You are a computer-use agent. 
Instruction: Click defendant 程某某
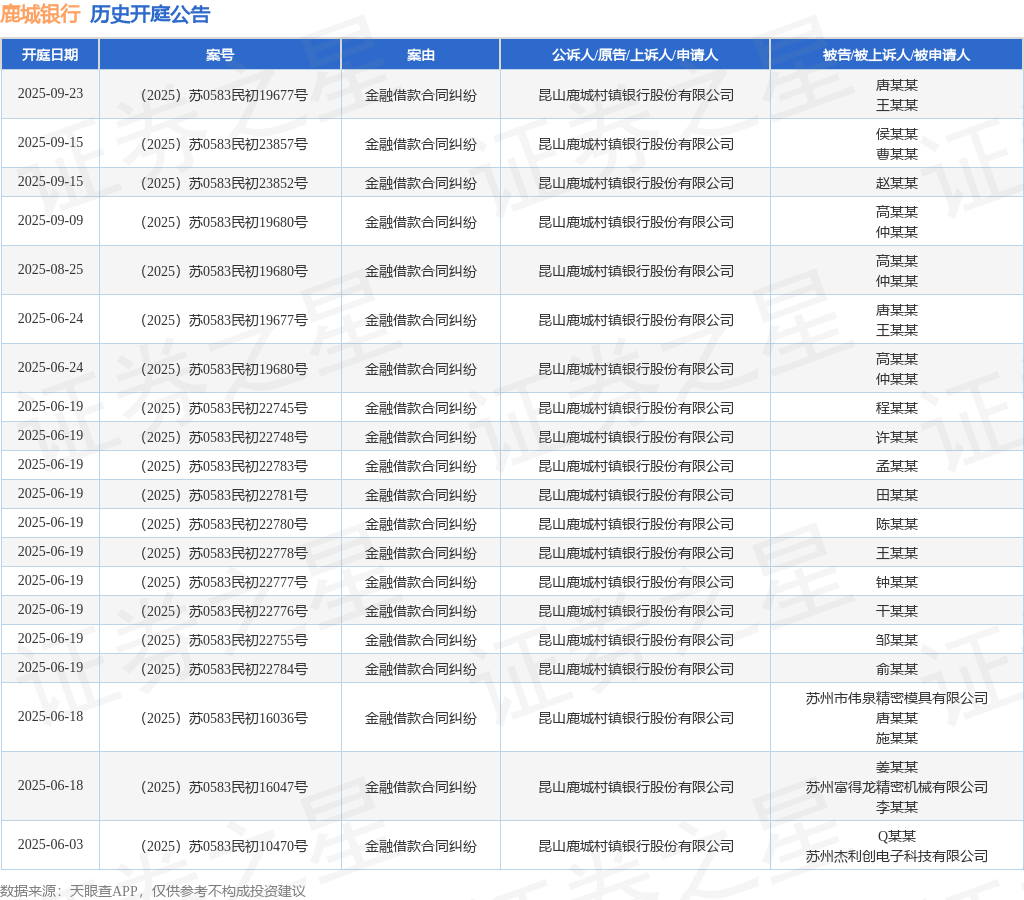pos(897,408)
